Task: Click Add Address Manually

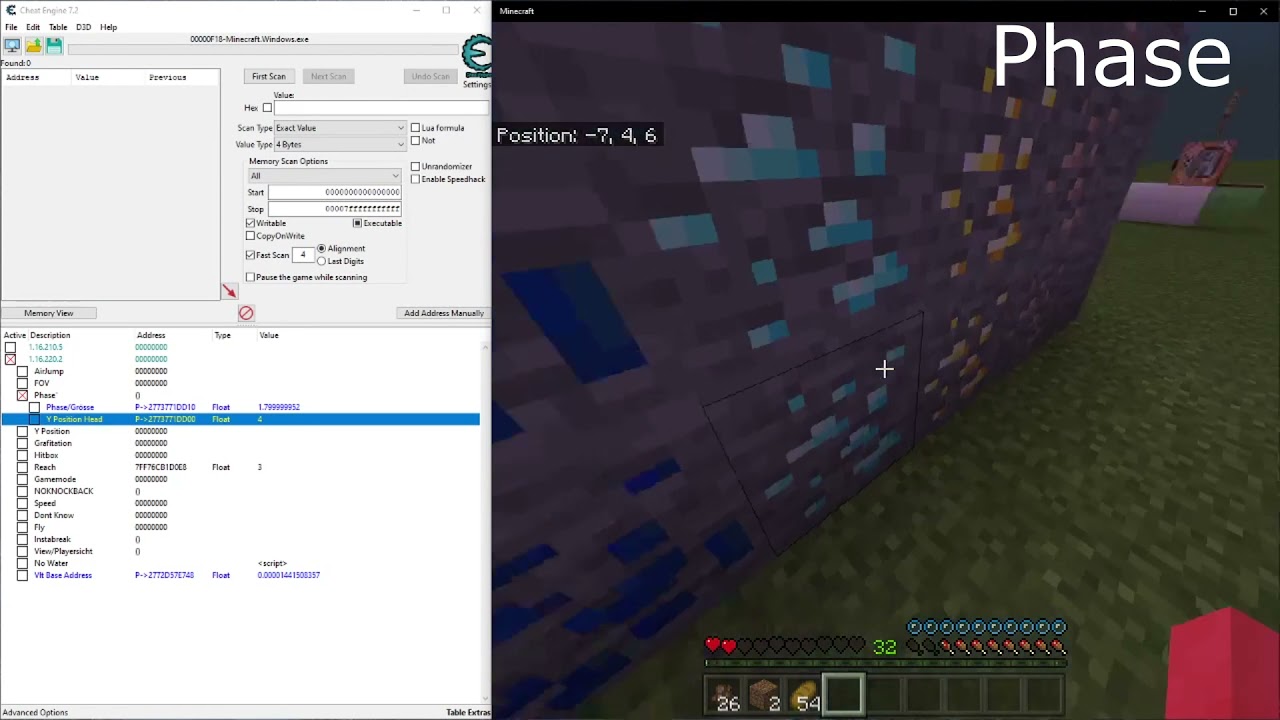Action: [444, 313]
